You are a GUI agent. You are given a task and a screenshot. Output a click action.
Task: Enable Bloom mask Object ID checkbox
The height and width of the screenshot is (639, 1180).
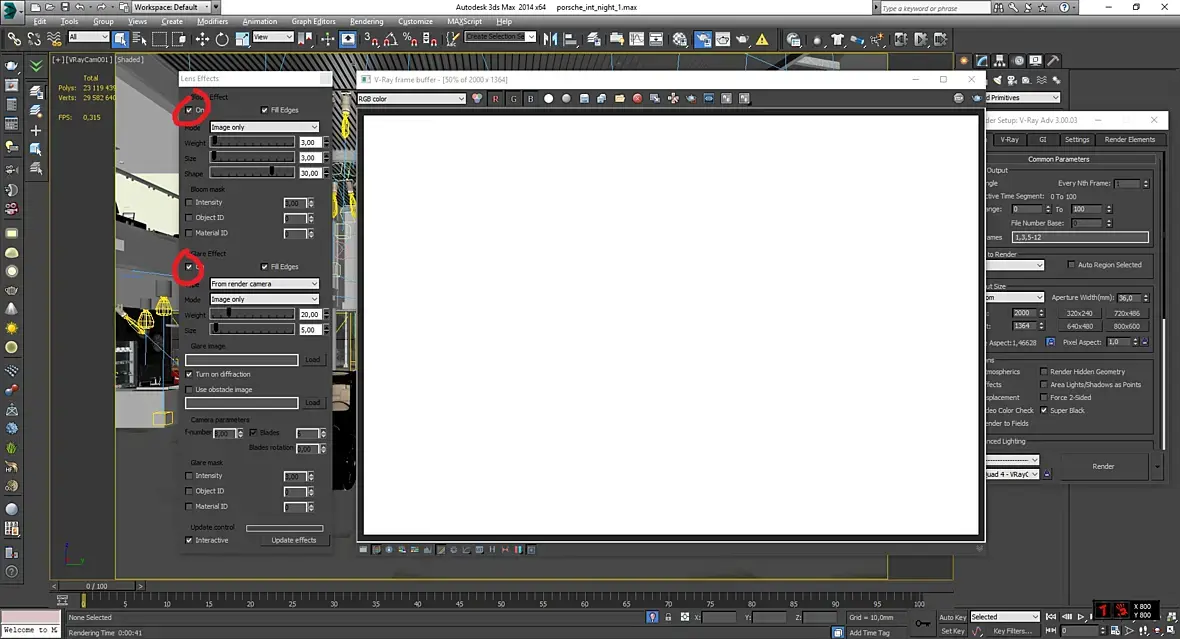pos(189,218)
